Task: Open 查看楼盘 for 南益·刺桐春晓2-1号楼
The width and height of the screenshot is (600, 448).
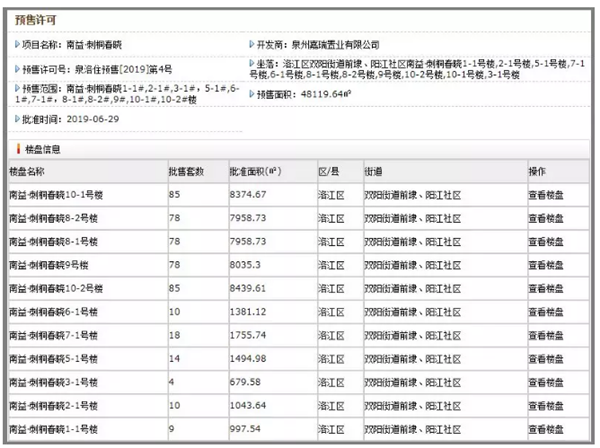Action: pyautogui.click(x=546, y=406)
